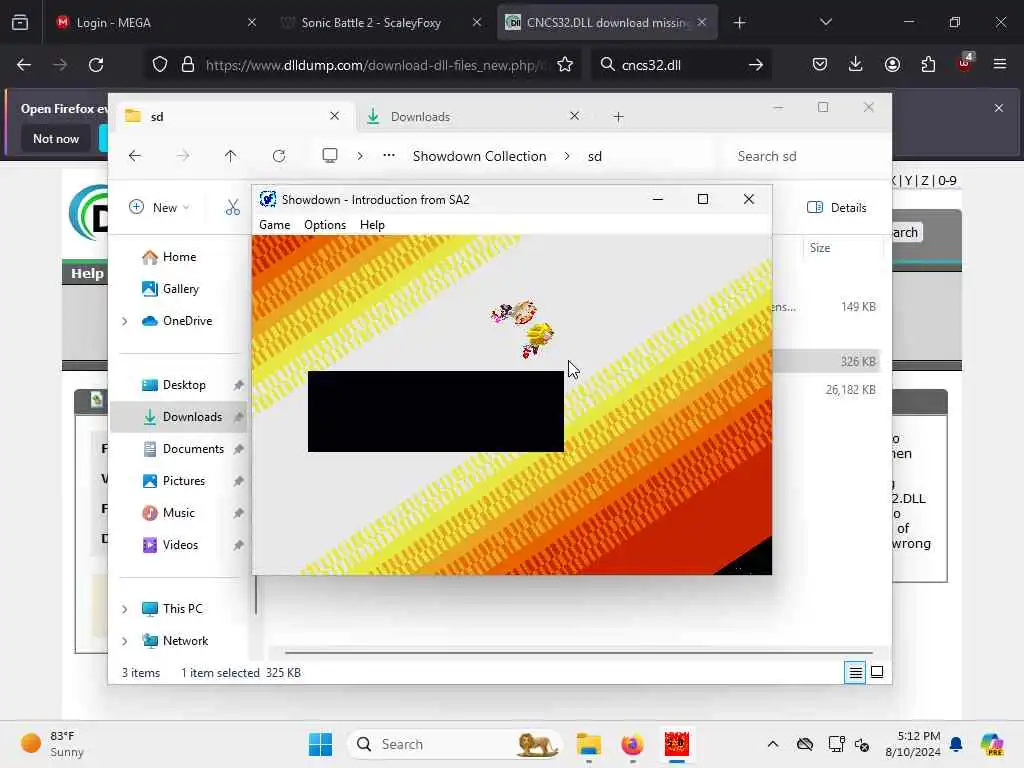Open the Windows Start menu
Screen dimensions: 1024x768
(x=320, y=744)
